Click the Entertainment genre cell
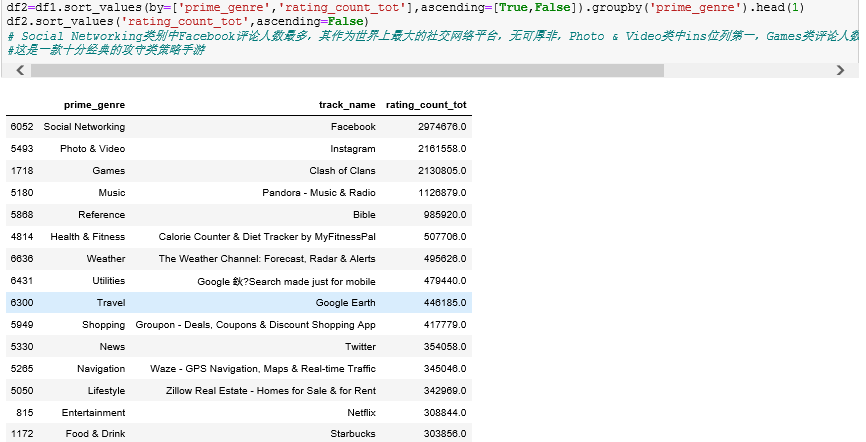Image resolution: width=866 pixels, height=442 pixels. [93, 413]
